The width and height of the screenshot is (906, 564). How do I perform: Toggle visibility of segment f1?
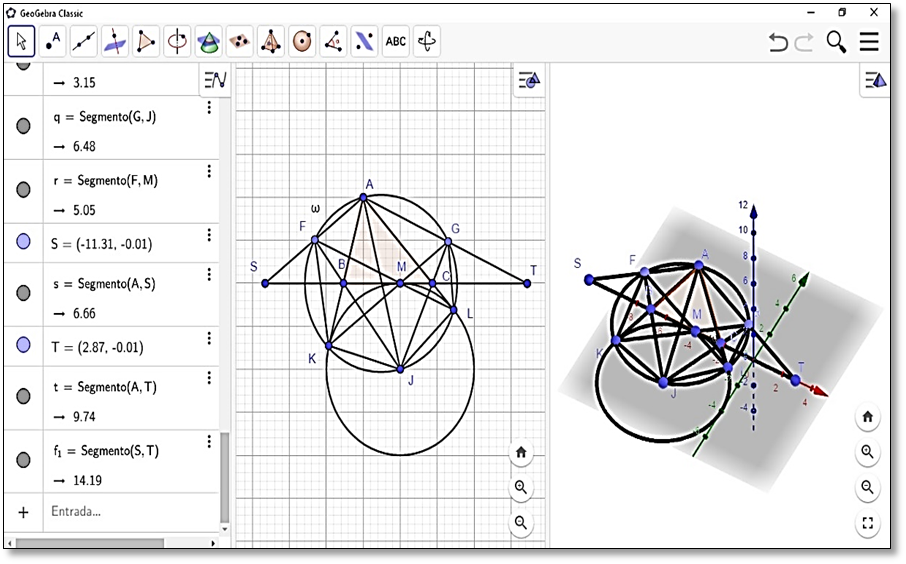pyautogui.click(x=23, y=460)
